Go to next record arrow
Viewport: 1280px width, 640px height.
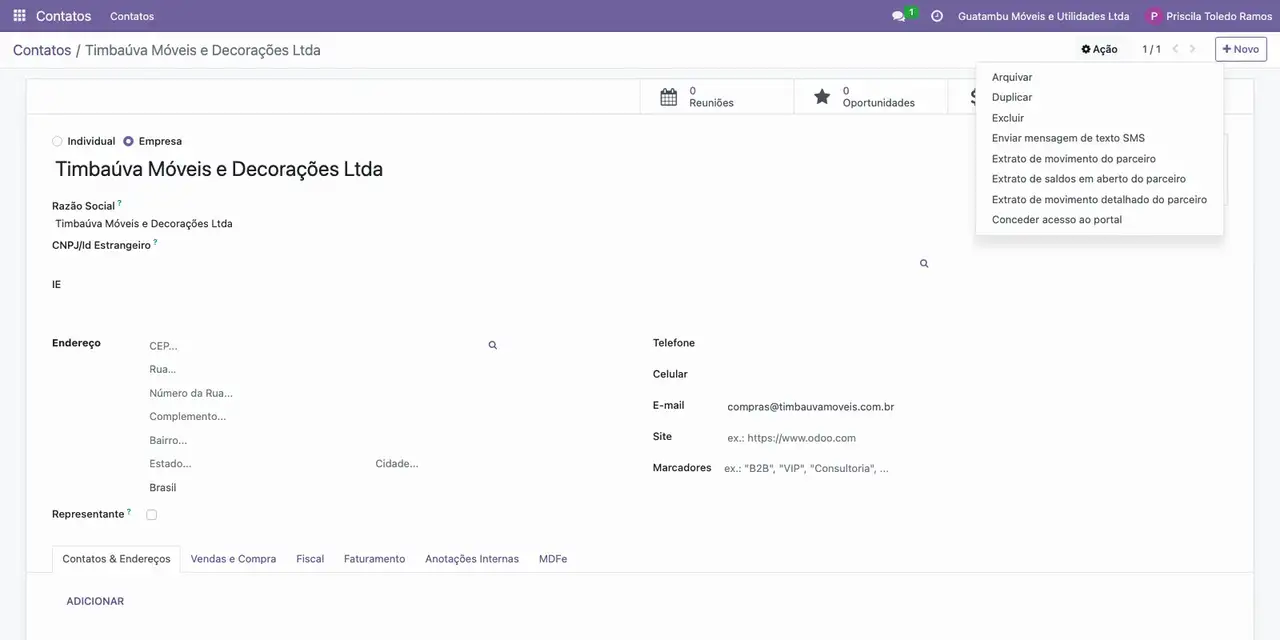tap(1192, 49)
